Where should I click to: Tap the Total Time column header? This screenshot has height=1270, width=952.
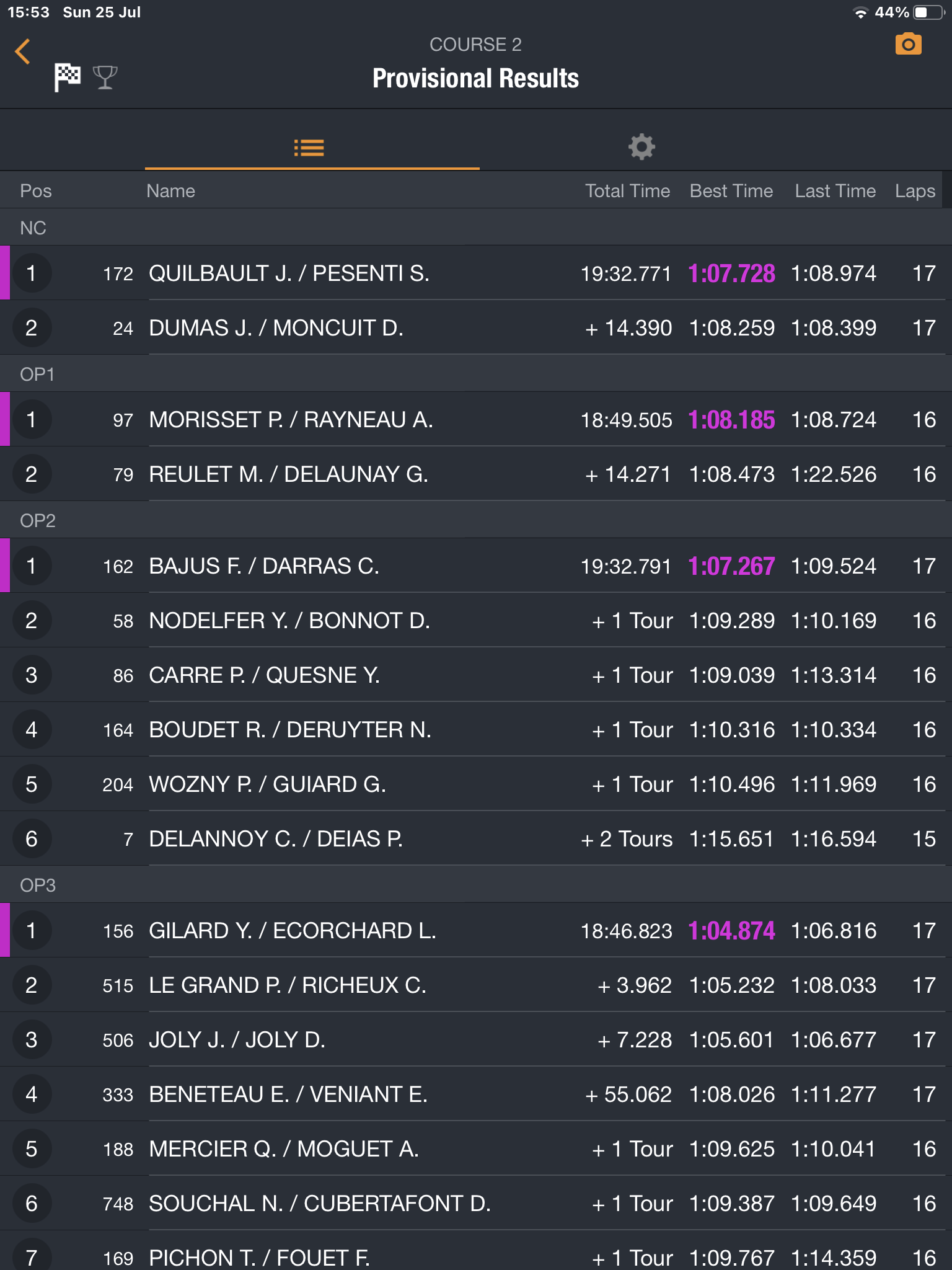click(627, 190)
